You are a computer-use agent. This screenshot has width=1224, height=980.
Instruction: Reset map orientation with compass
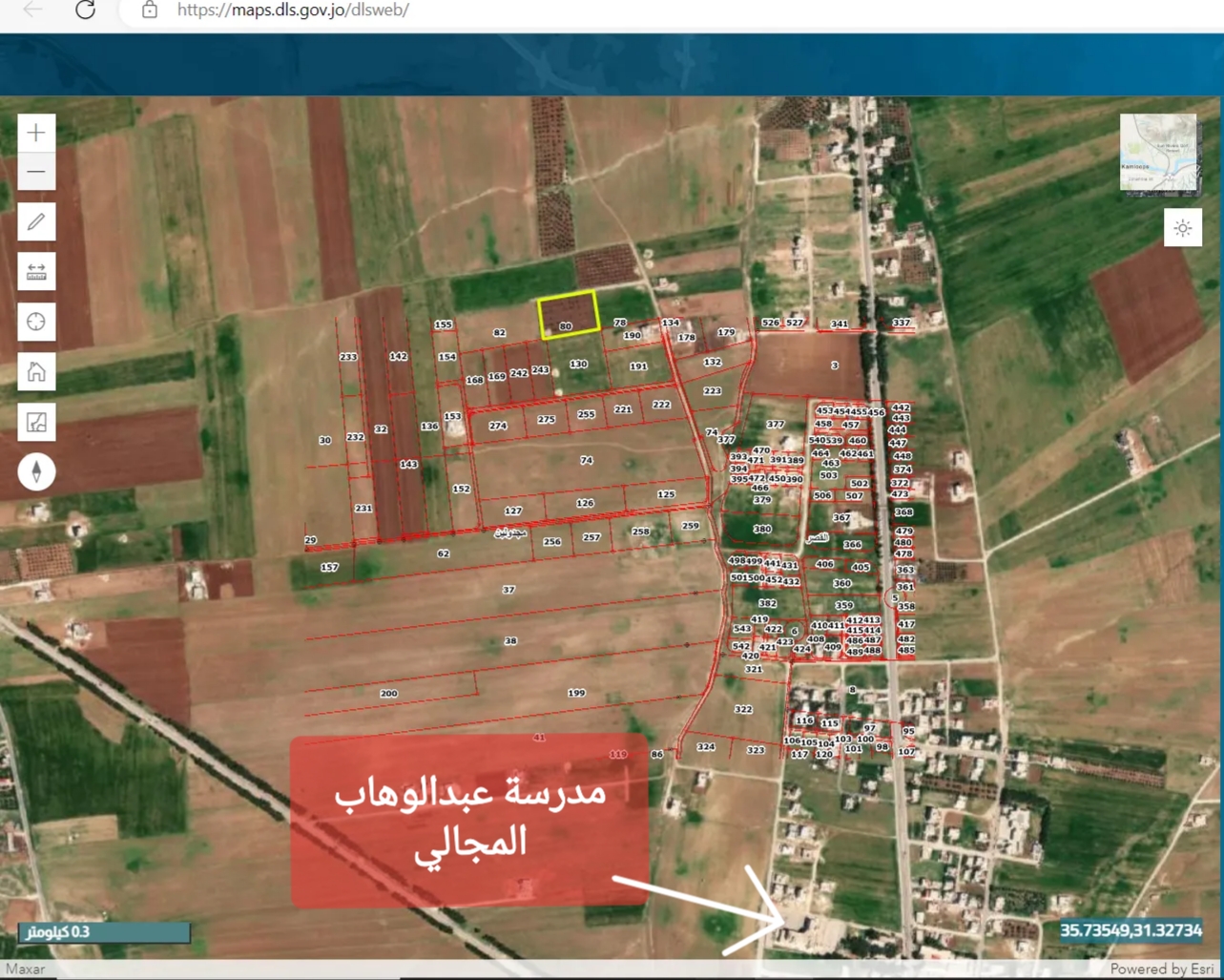pos(36,471)
